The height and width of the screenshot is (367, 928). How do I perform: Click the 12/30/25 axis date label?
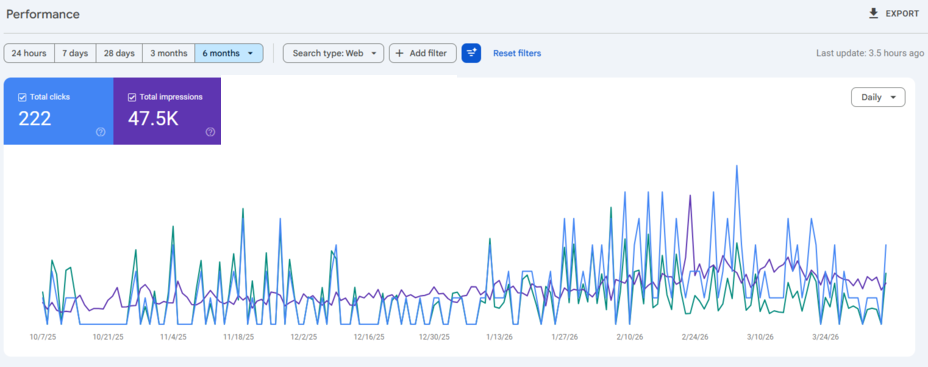[434, 337]
